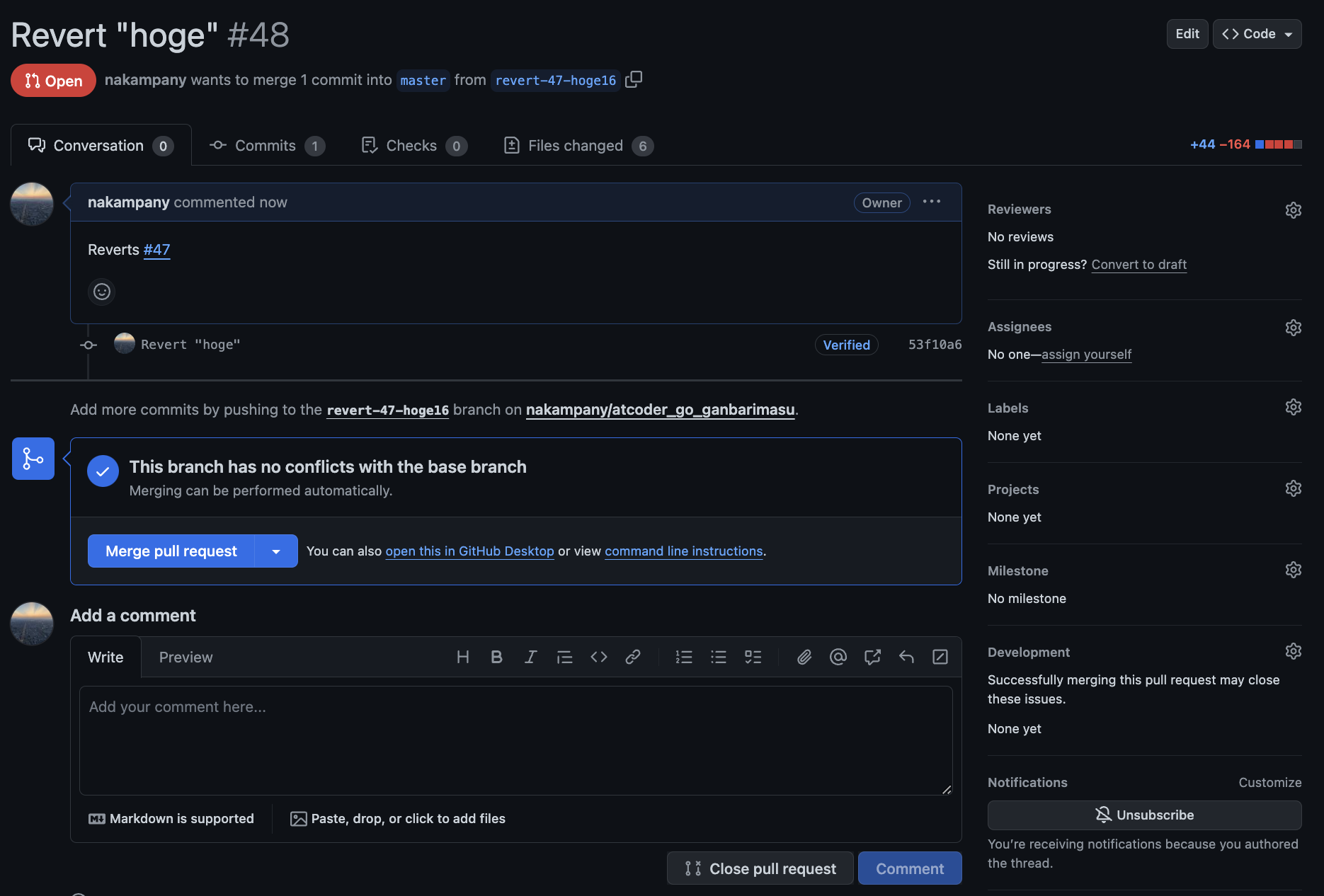The width and height of the screenshot is (1324, 896).
Task: Insert a numbered list
Action: tap(684, 657)
